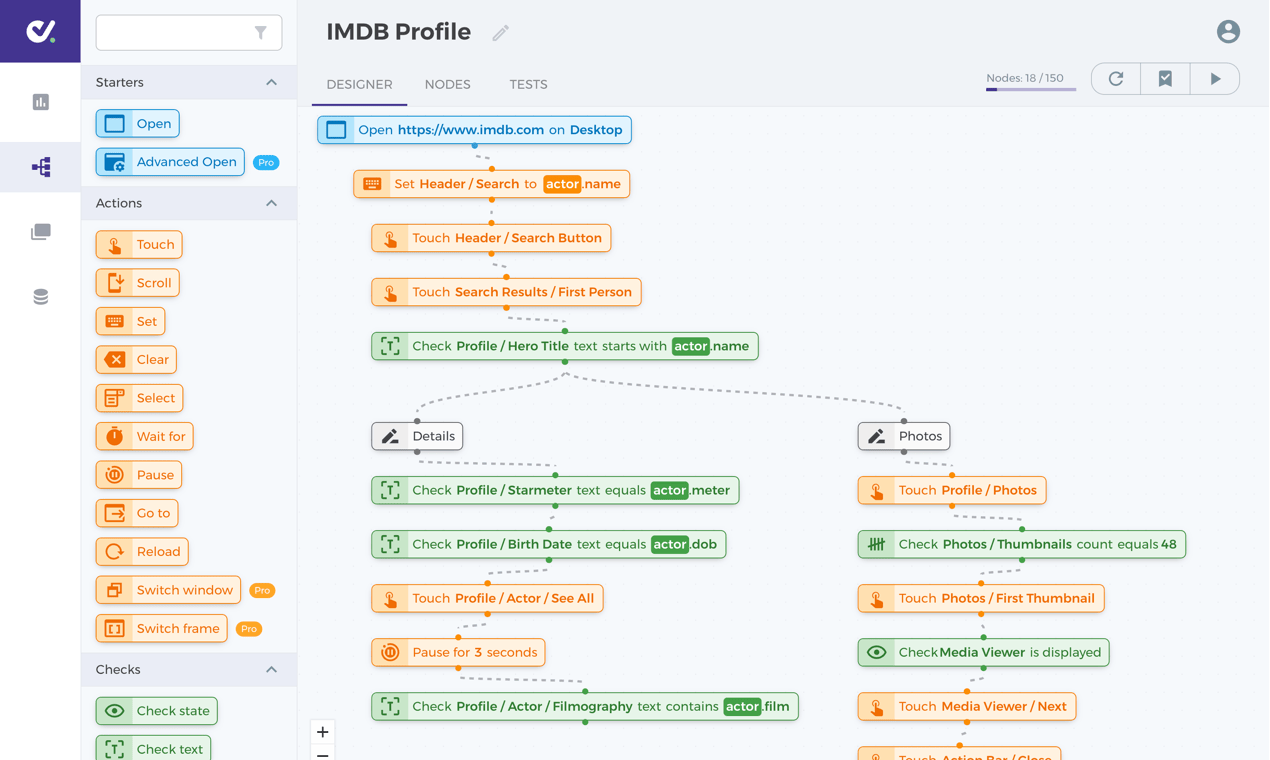Open the library stack sidebar icon

(x=40, y=232)
